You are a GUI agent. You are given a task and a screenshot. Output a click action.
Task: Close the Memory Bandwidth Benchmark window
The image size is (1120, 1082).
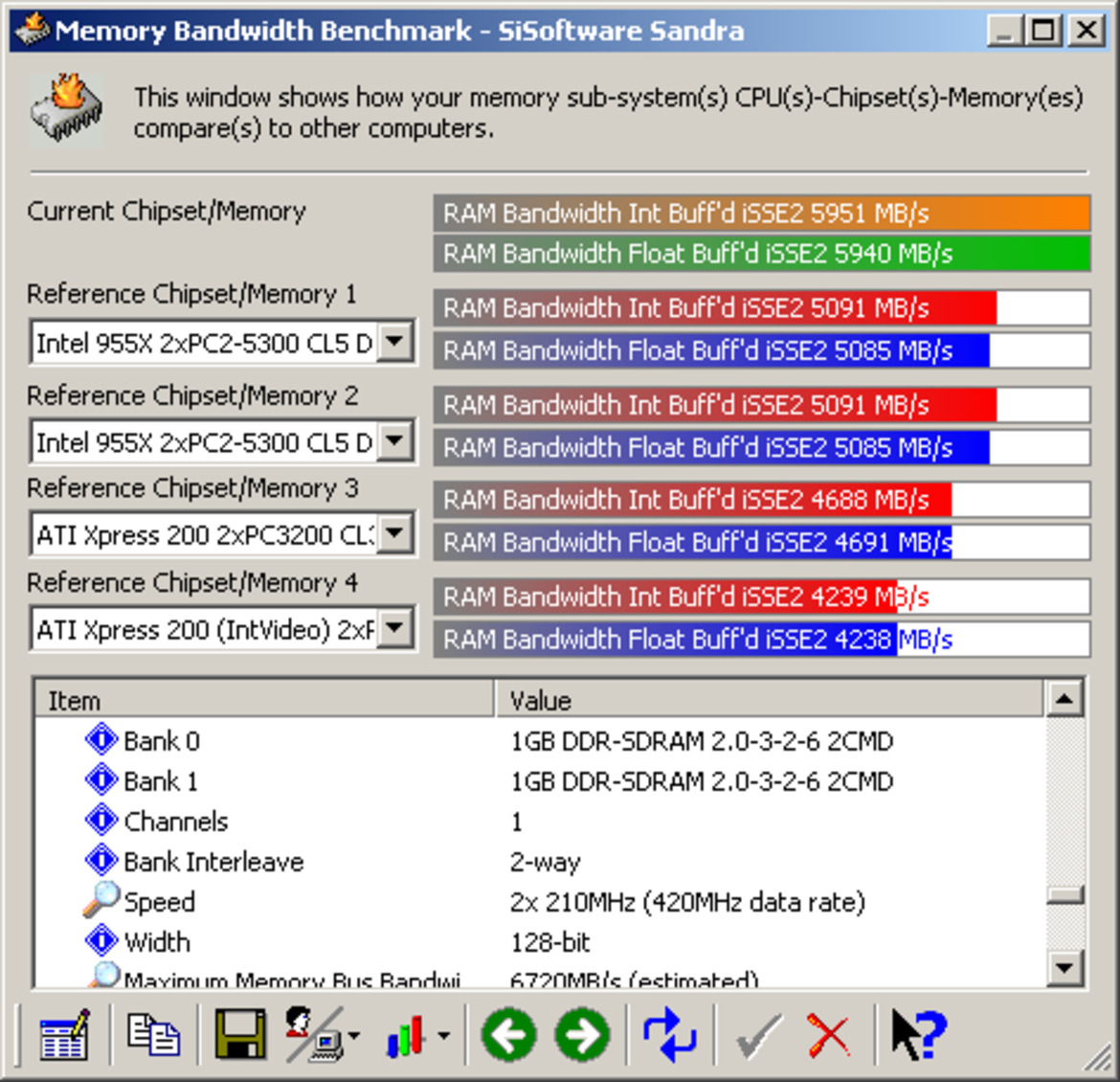click(x=1087, y=30)
